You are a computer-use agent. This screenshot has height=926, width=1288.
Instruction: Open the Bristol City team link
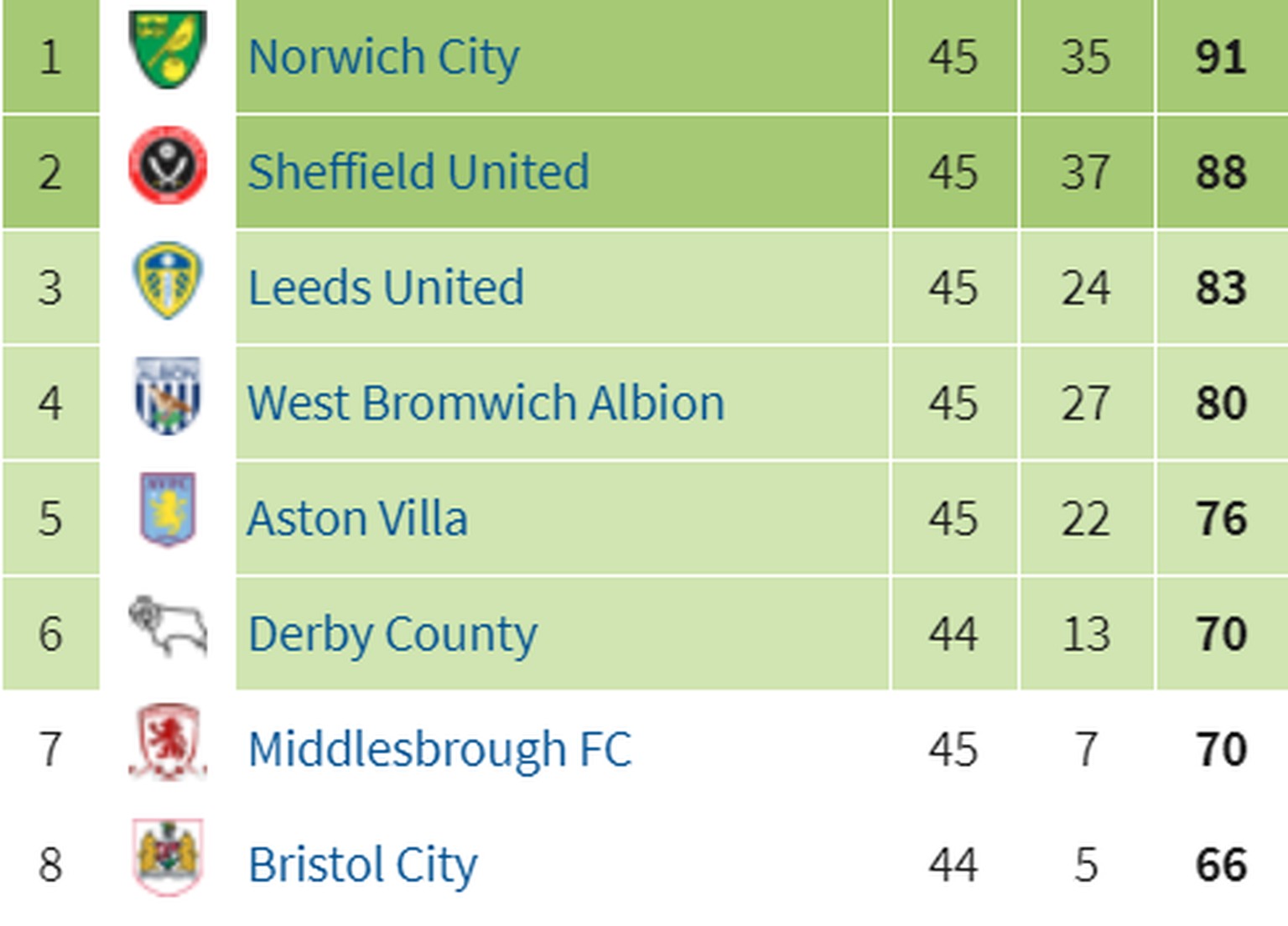[362, 865]
